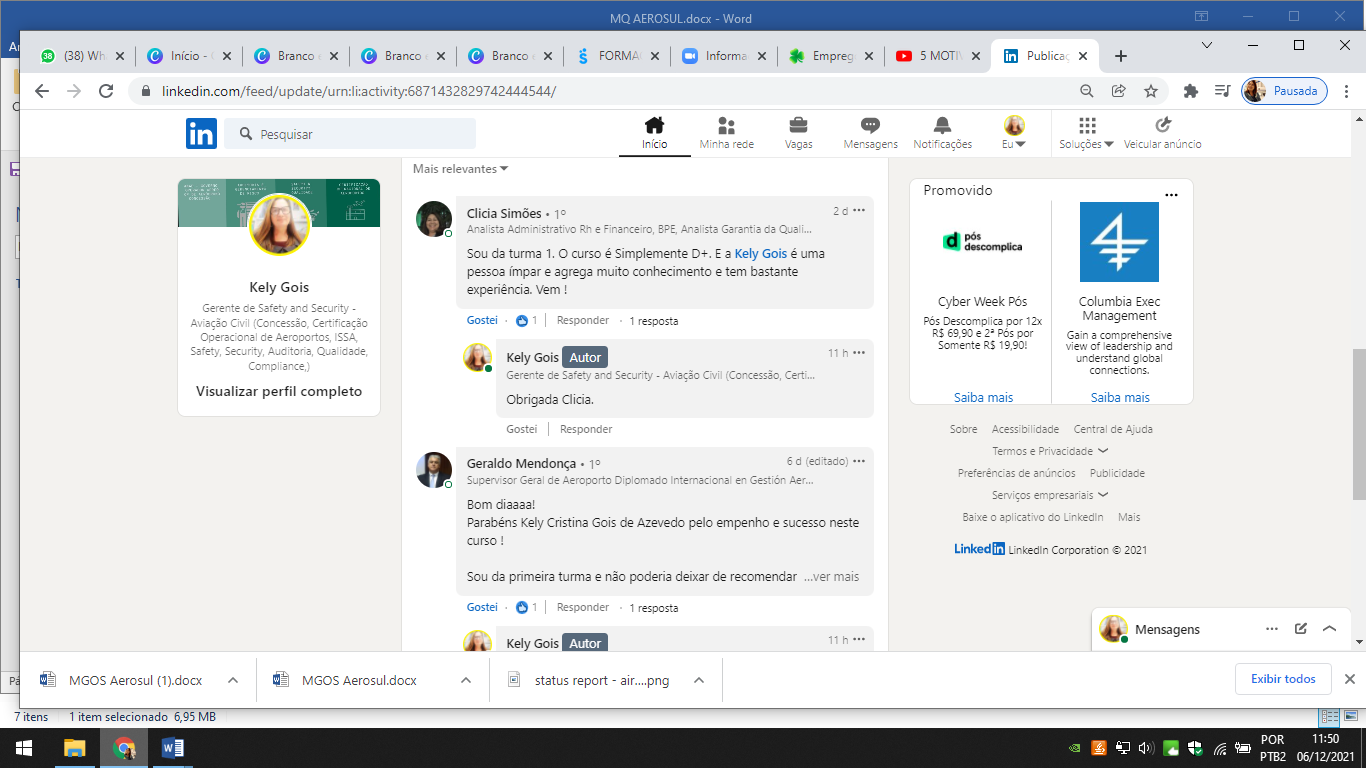Click Visualizar perfil completo
The width and height of the screenshot is (1366, 768).
(279, 391)
